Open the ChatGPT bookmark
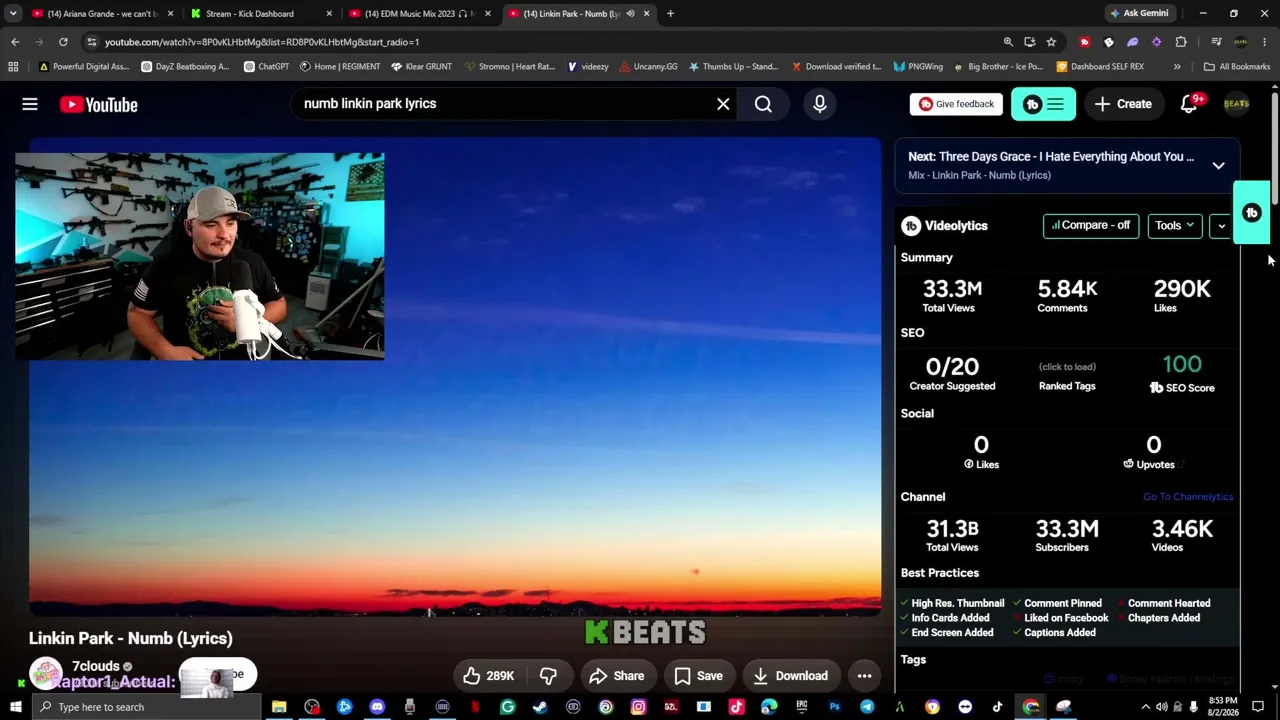This screenshot has width=1280, height=720. [x=266, y=67]
